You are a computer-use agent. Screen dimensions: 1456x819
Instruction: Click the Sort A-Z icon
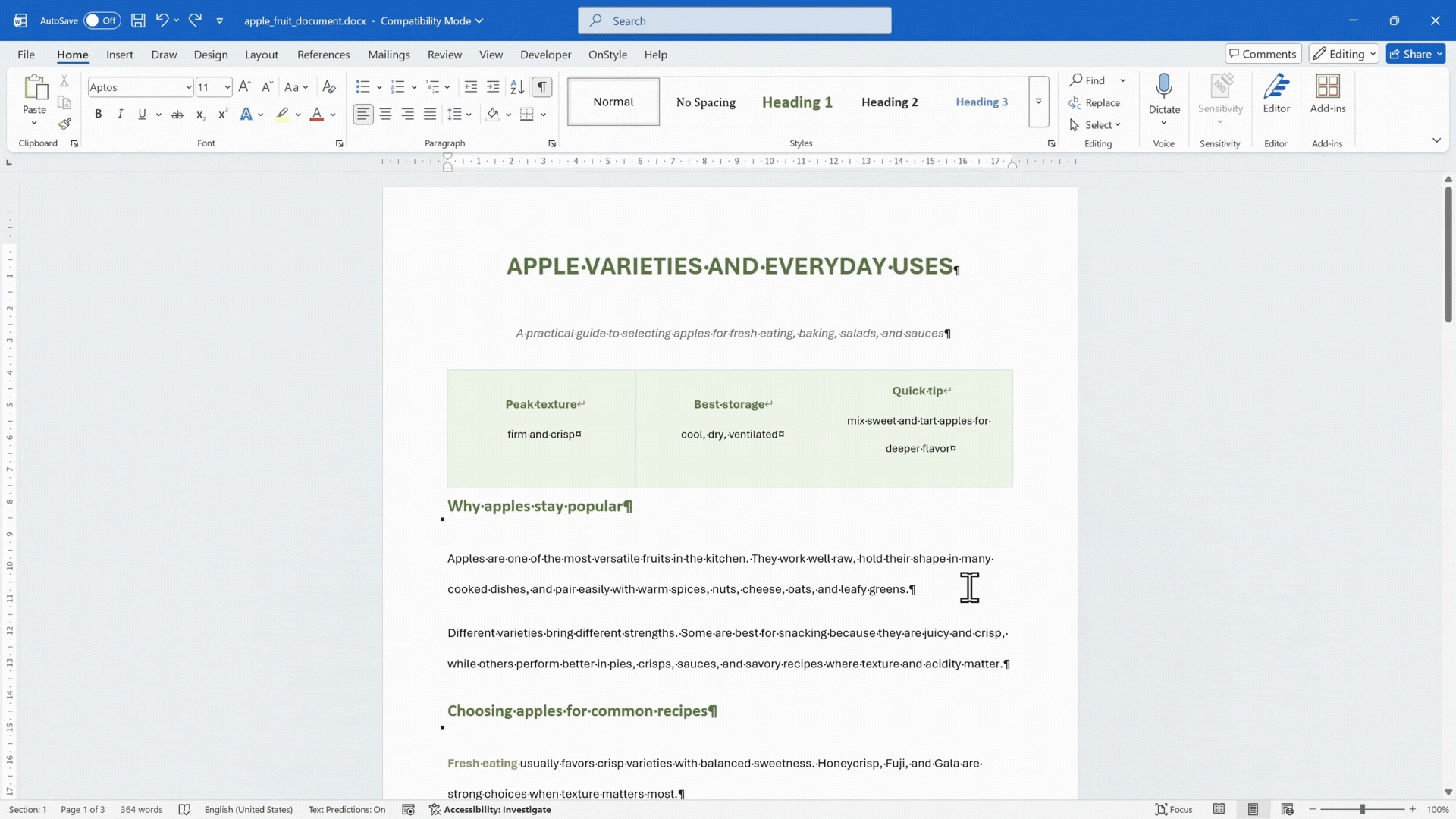pyautogui.click(x=517, y=87)
